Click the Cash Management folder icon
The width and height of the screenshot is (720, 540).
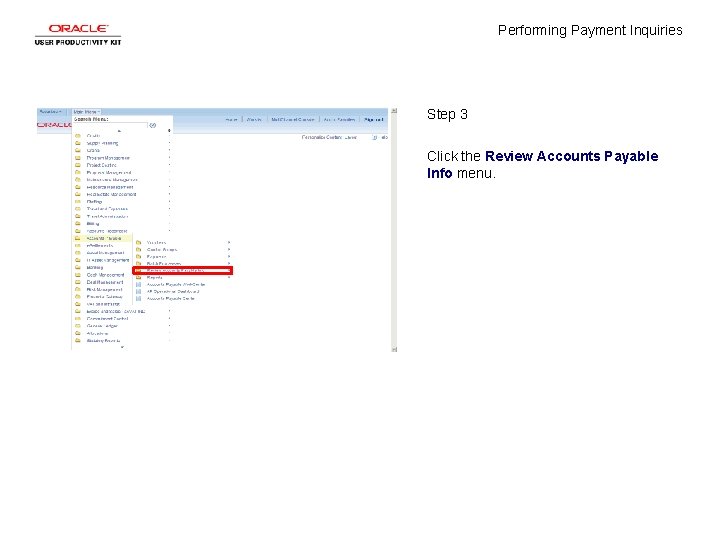pos(78,275)
